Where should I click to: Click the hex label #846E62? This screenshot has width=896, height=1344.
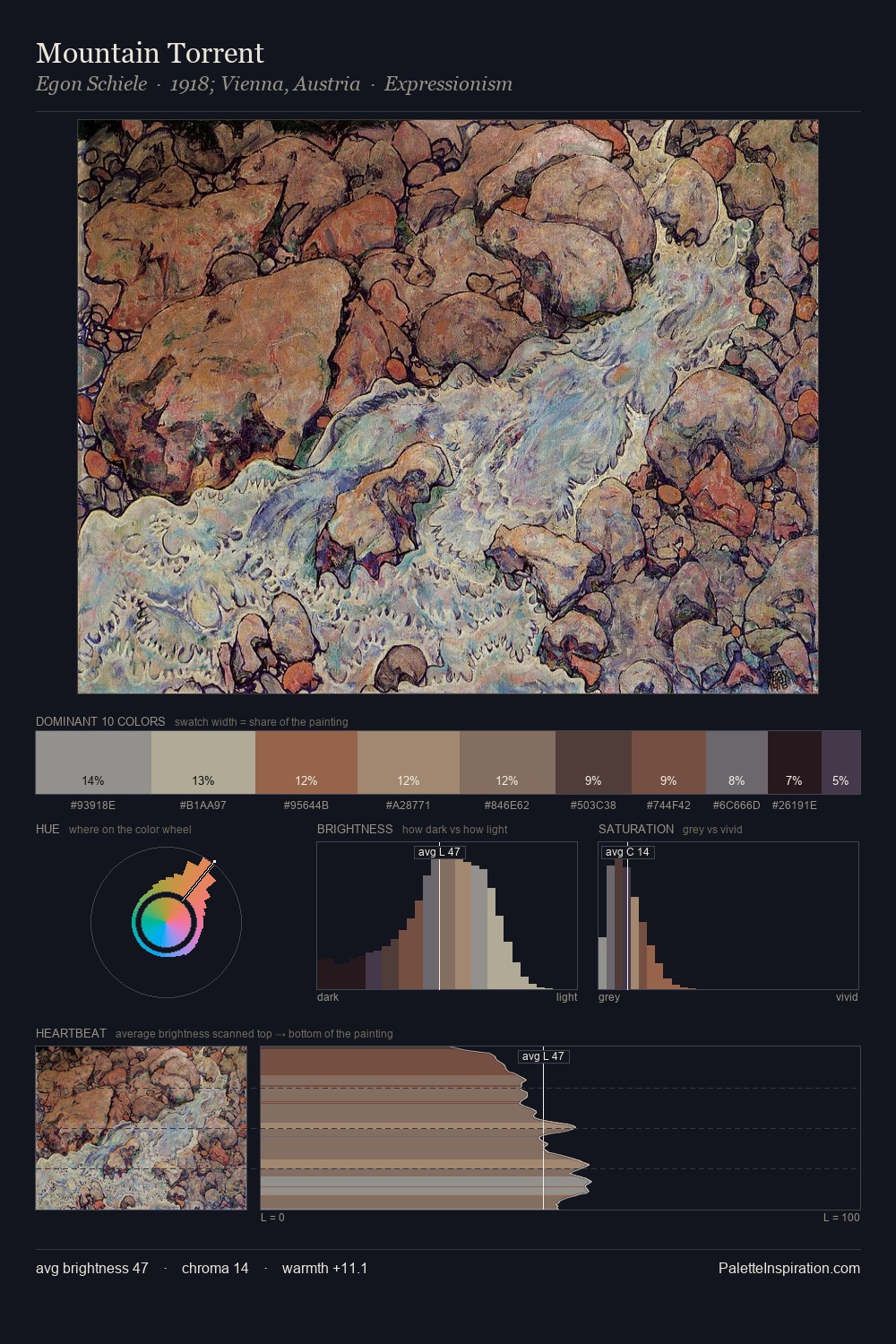point(507,806)
